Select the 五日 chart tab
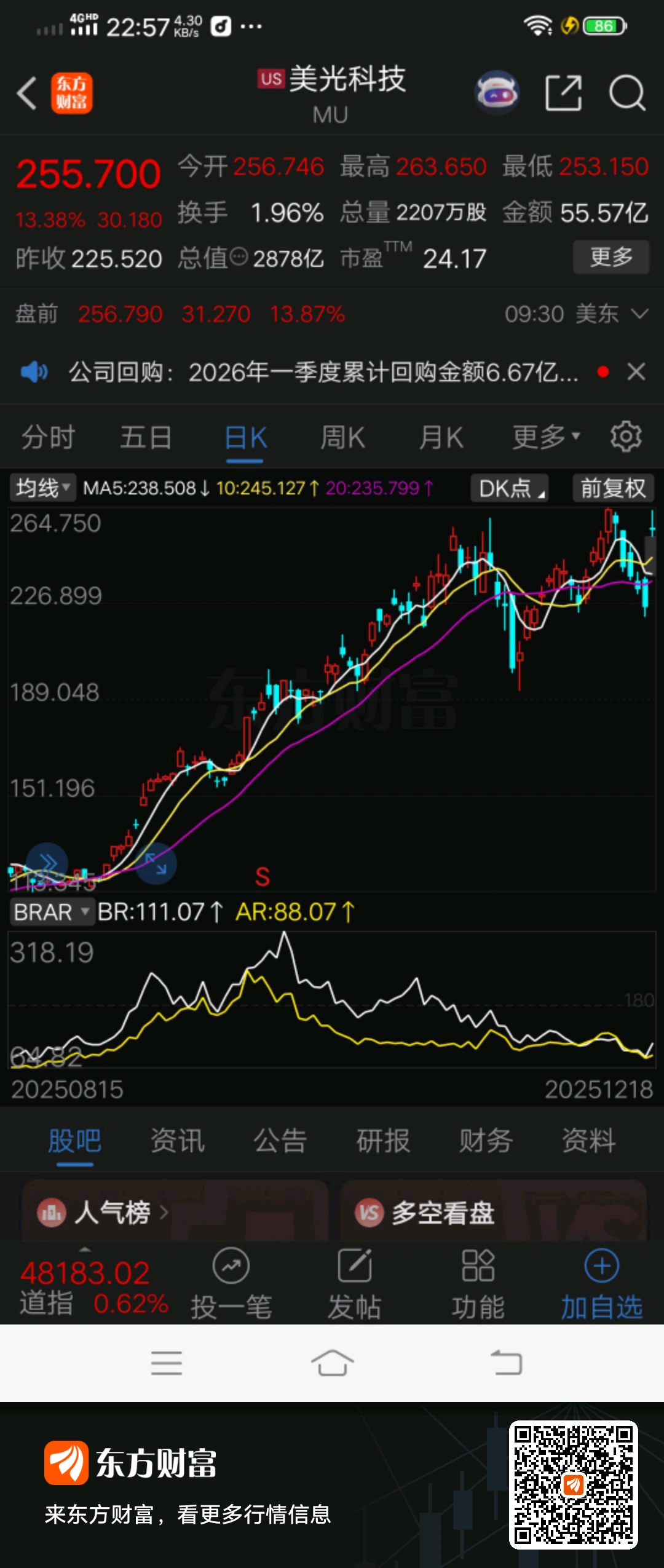Viewport: 664px width, 1568px height. [x=146, y=438]
